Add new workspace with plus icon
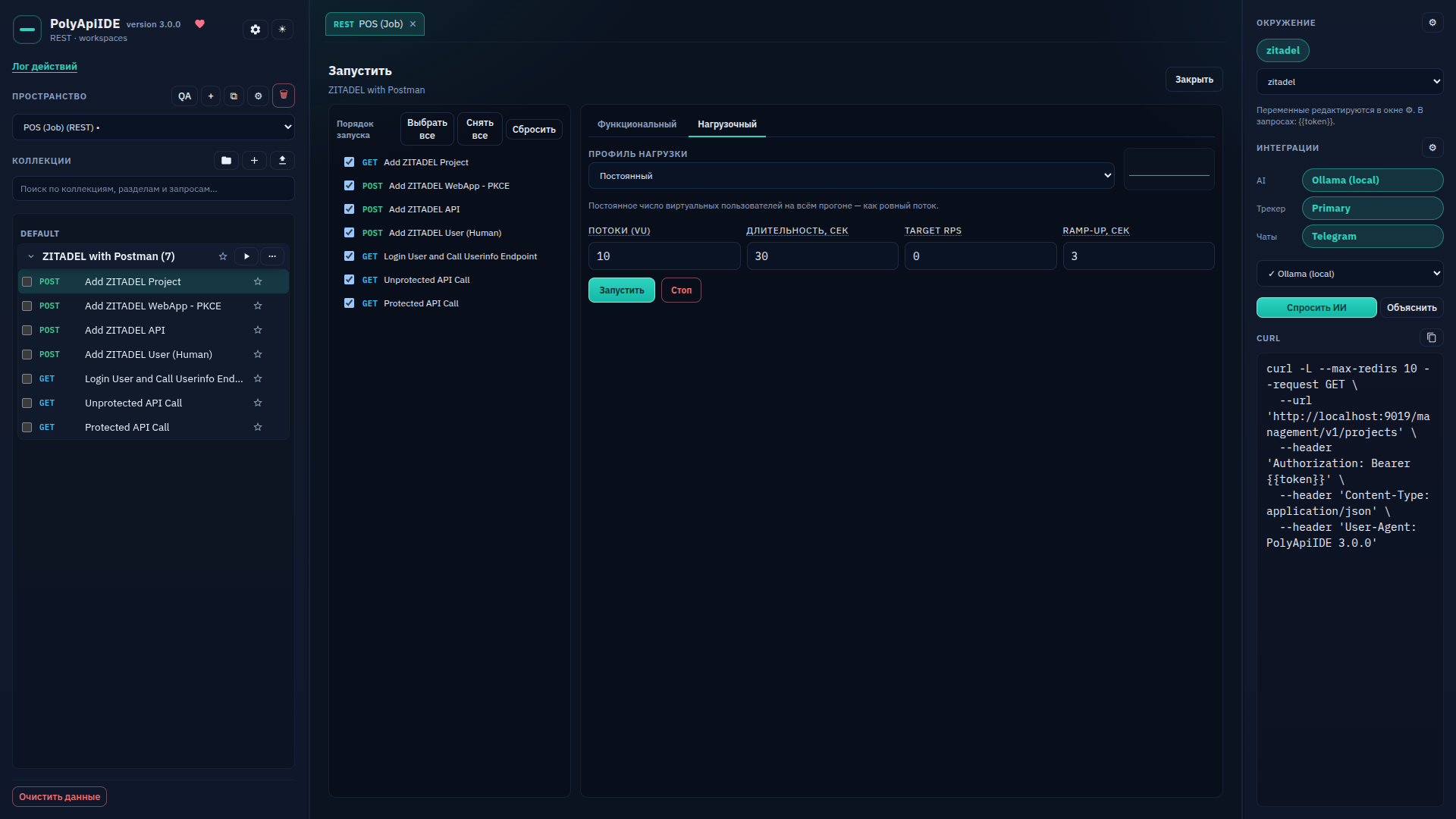This screenshot has width=1456, height=819. [x=211, y=96]
